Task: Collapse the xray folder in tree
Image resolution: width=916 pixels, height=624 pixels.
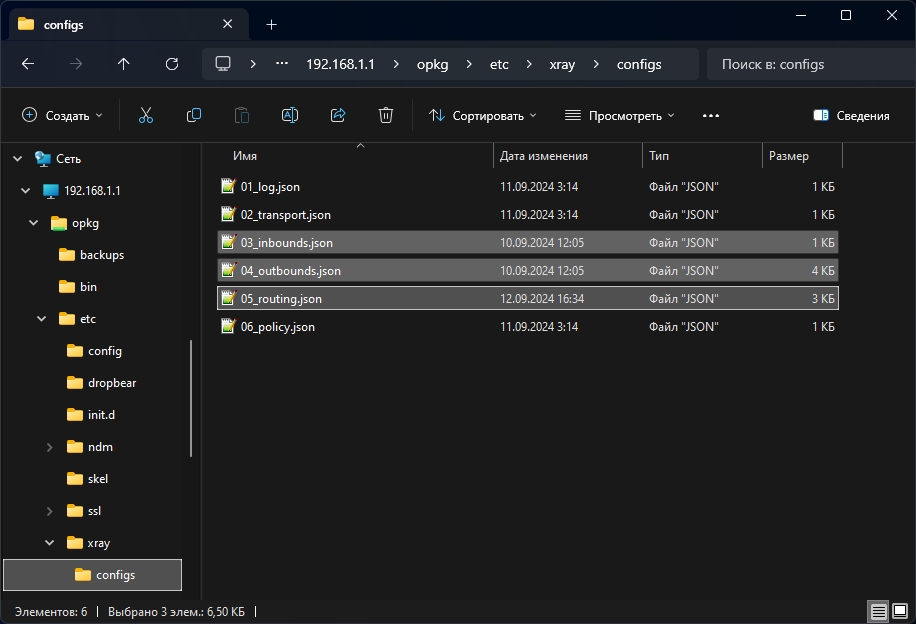Action: point(50,543)
